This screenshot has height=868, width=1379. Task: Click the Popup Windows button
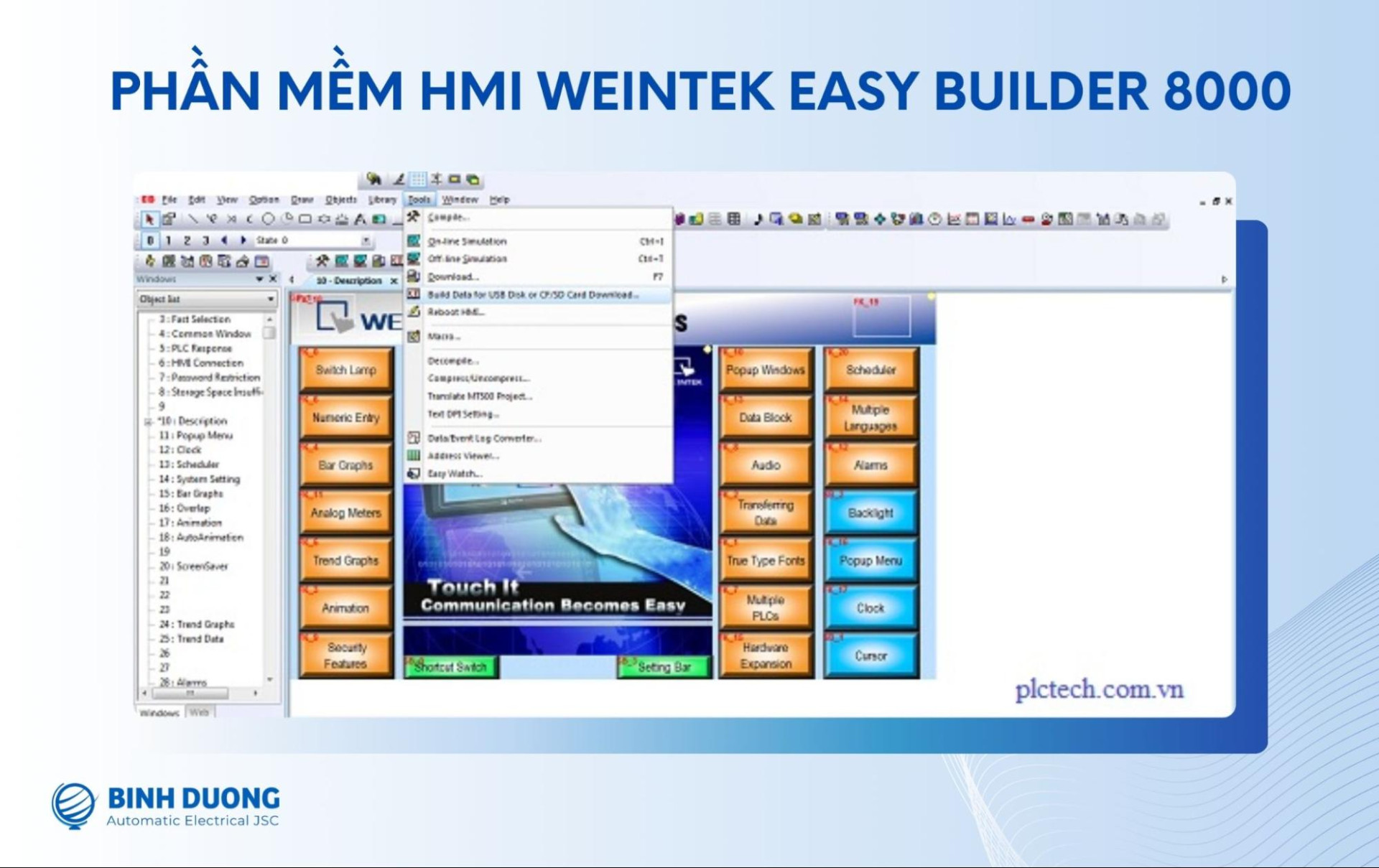pos(766,370)
